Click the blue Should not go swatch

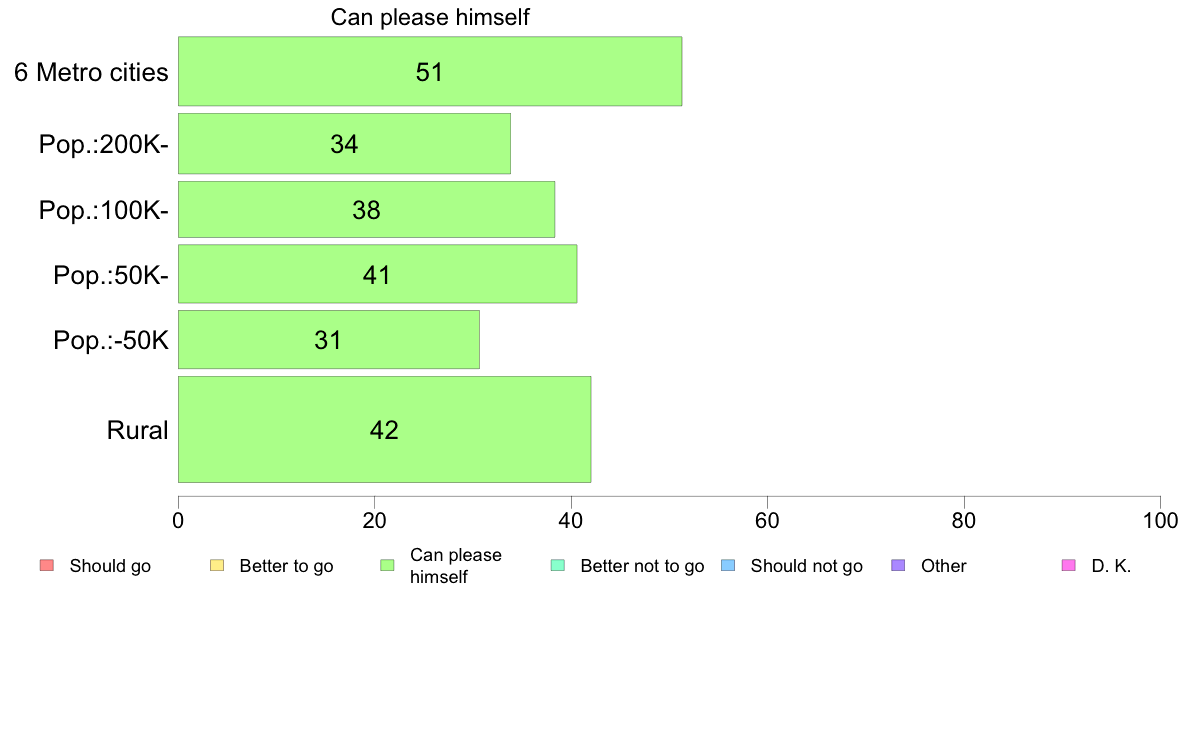pos(728,566)
